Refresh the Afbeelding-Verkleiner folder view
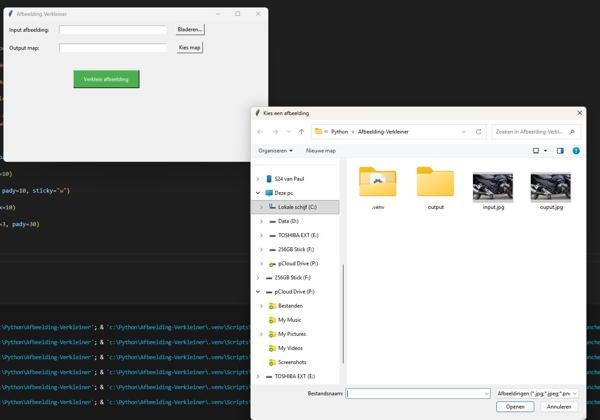This screenshot has width=600, height=420. click(x=479, y=131)
